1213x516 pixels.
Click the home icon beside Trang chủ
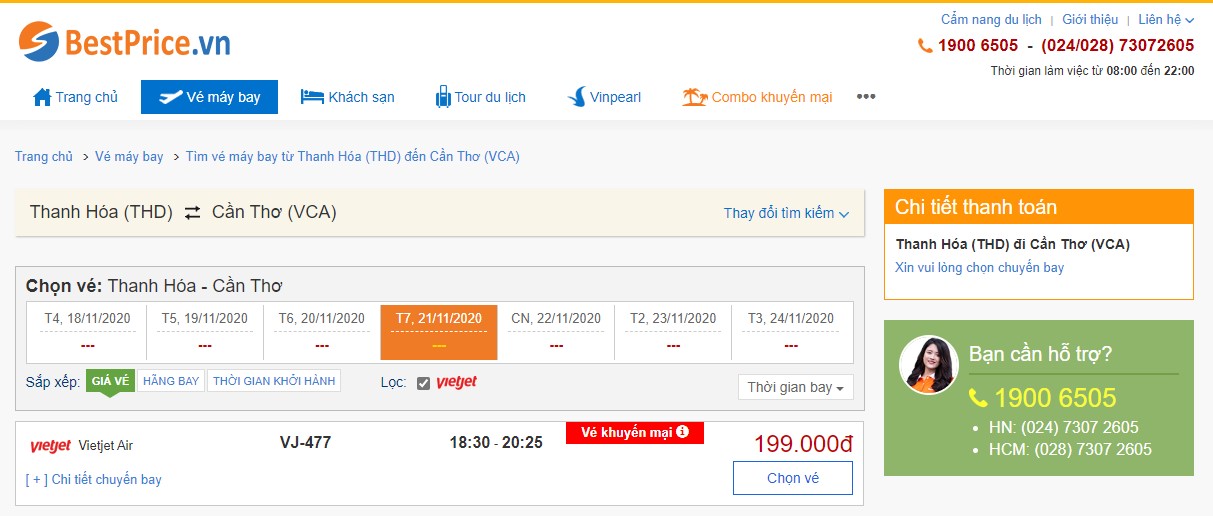42,97
